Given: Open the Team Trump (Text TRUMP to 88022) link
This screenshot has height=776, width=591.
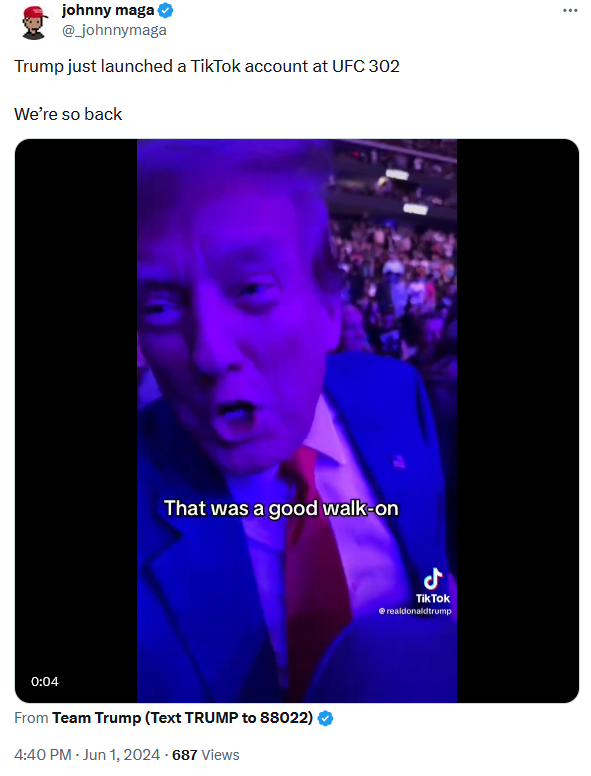Looking at the screenshot, I should [x=183, y=718].
